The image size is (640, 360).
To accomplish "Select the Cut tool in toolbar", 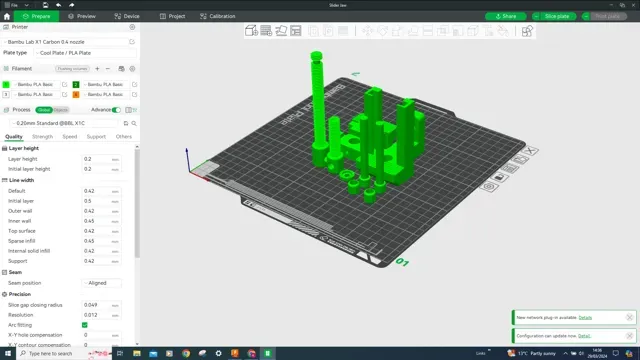I will 428,31.
